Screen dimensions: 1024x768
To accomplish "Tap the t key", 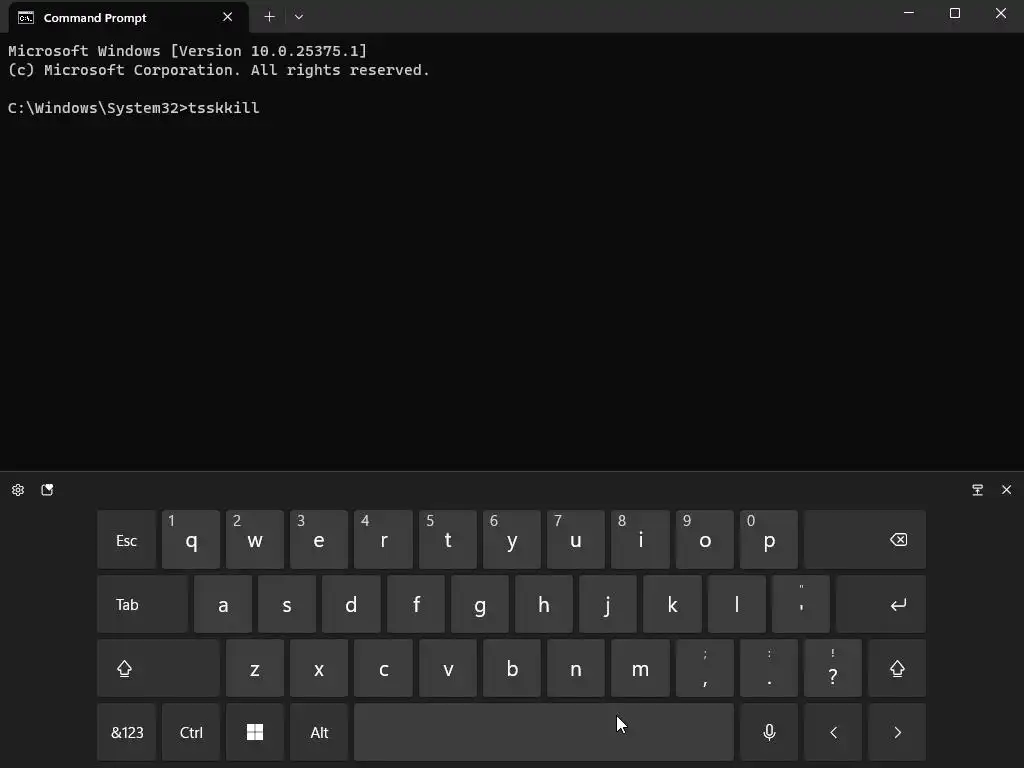I will point(447,540).
